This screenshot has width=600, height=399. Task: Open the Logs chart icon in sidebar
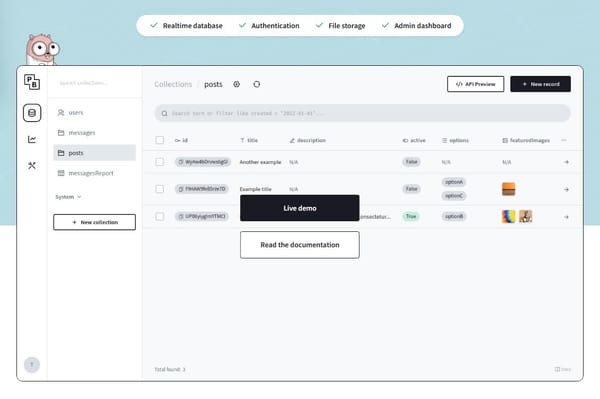click(32, 139)
